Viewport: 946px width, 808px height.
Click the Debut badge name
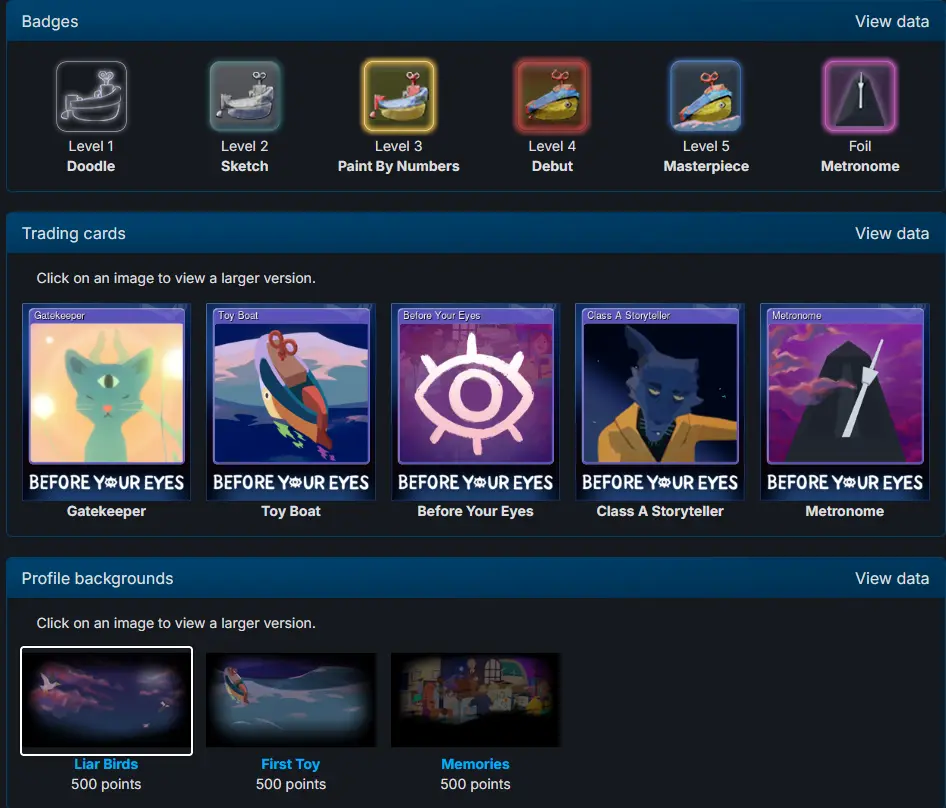(552, 166)
